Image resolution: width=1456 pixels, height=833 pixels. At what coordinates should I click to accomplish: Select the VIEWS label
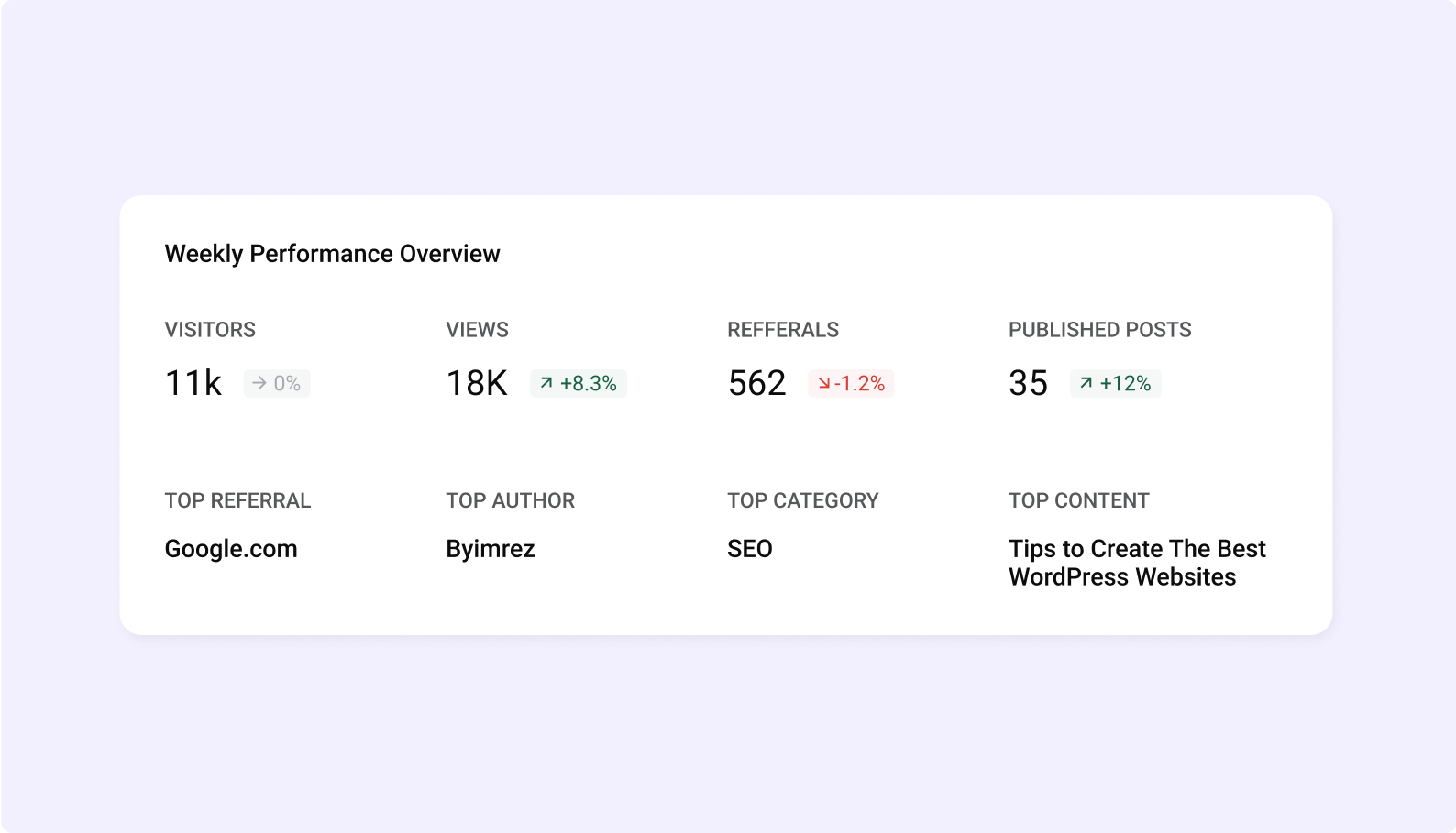477,330
